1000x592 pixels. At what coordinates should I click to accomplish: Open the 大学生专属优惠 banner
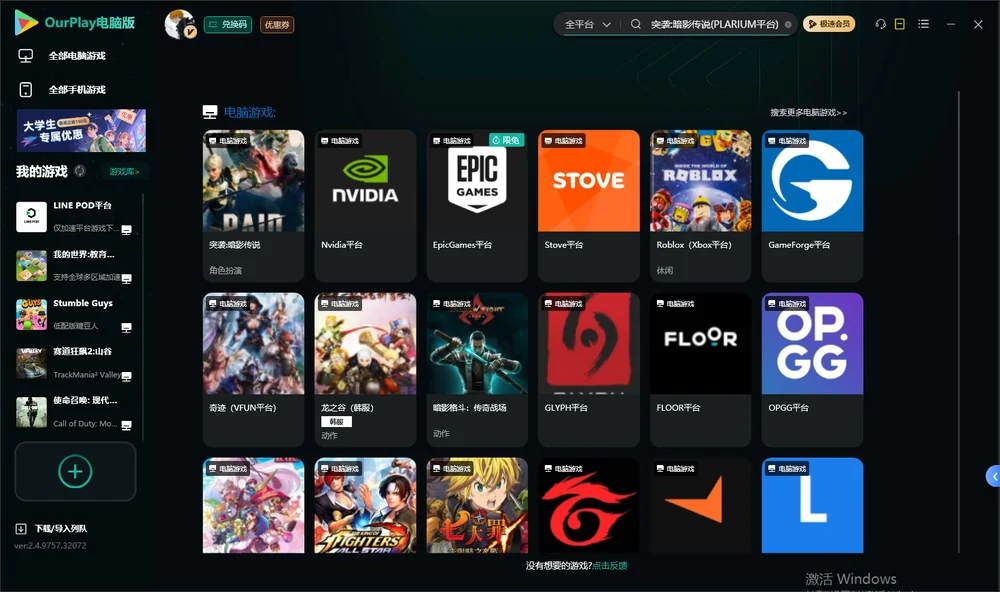(81, 131)
